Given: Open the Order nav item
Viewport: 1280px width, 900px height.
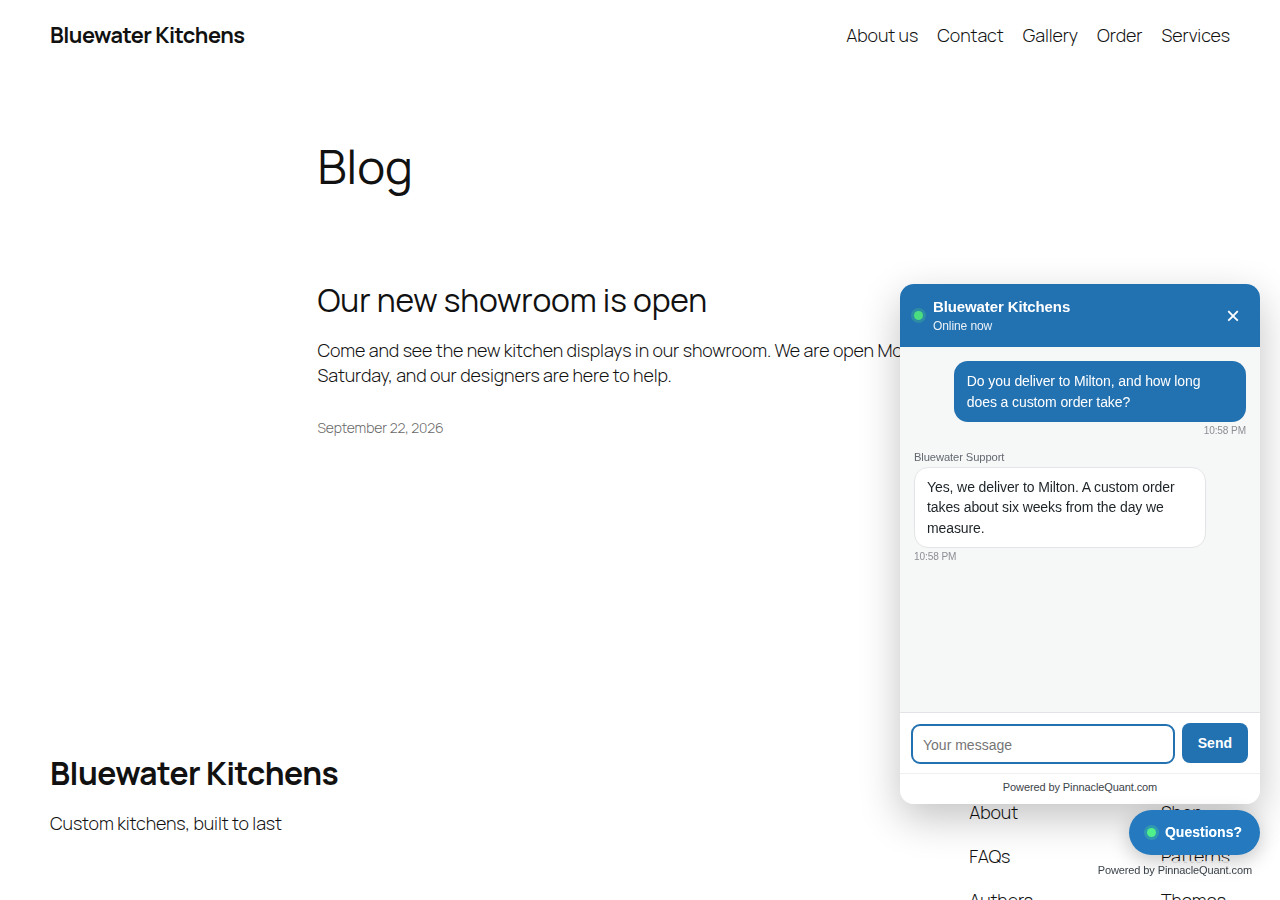Looking at the screenshot, I should 1119,36.
